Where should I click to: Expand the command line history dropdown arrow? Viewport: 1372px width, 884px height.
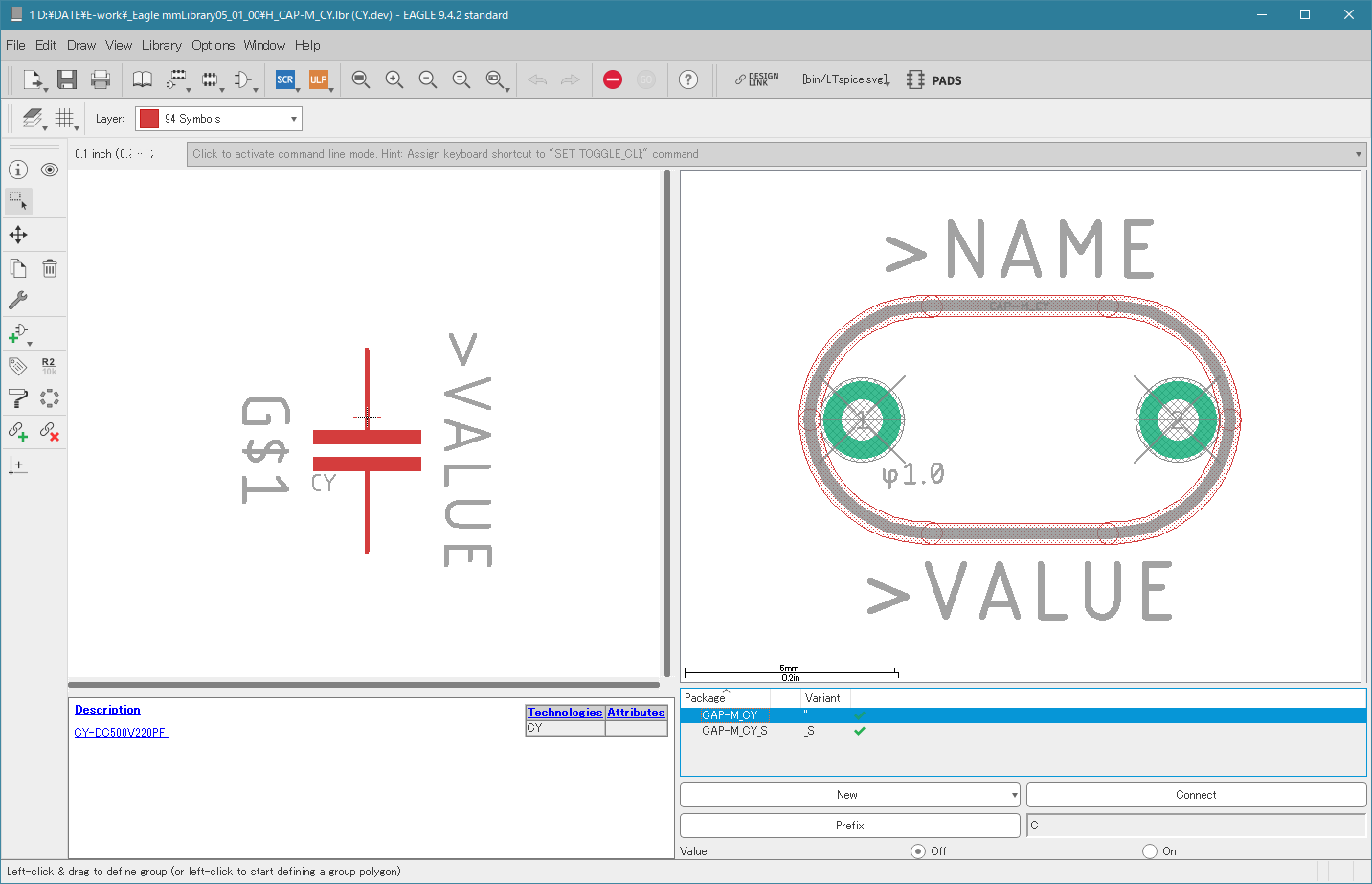(1358, 154)
